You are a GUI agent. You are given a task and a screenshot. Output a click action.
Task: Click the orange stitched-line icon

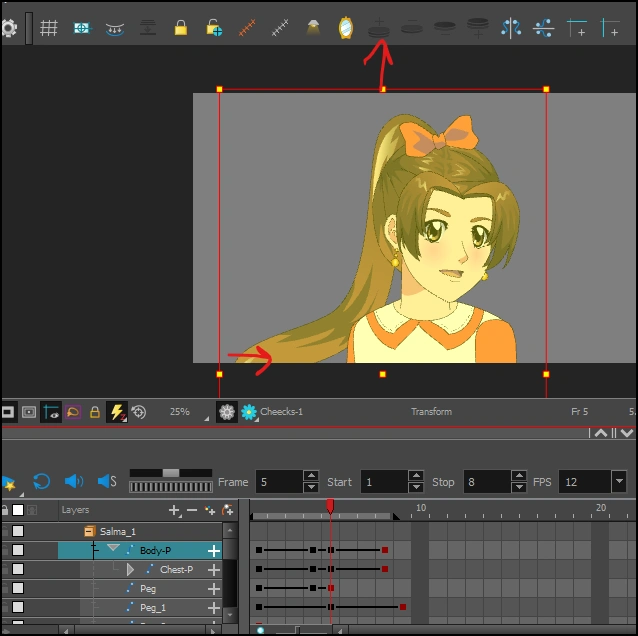point(247,28)
